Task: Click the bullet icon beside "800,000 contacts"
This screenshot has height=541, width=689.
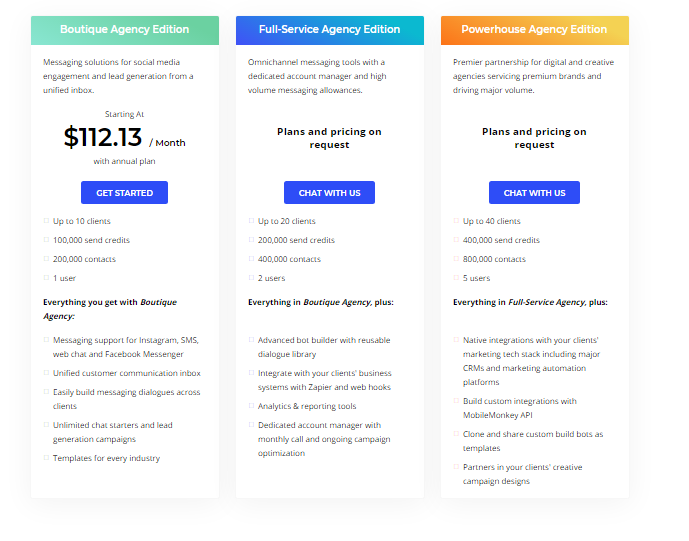Action: [x=456, y=259]
